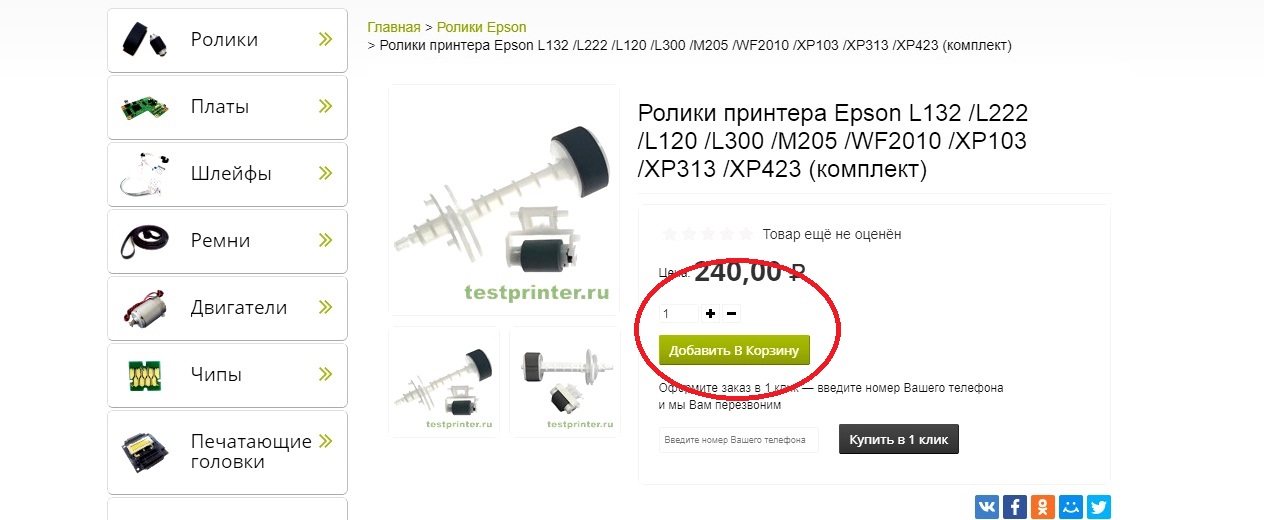Screen dimensions: 1264x520
Task: Increase quantity with the plus button
Action: pyautogui.click(x=711, y=314)
